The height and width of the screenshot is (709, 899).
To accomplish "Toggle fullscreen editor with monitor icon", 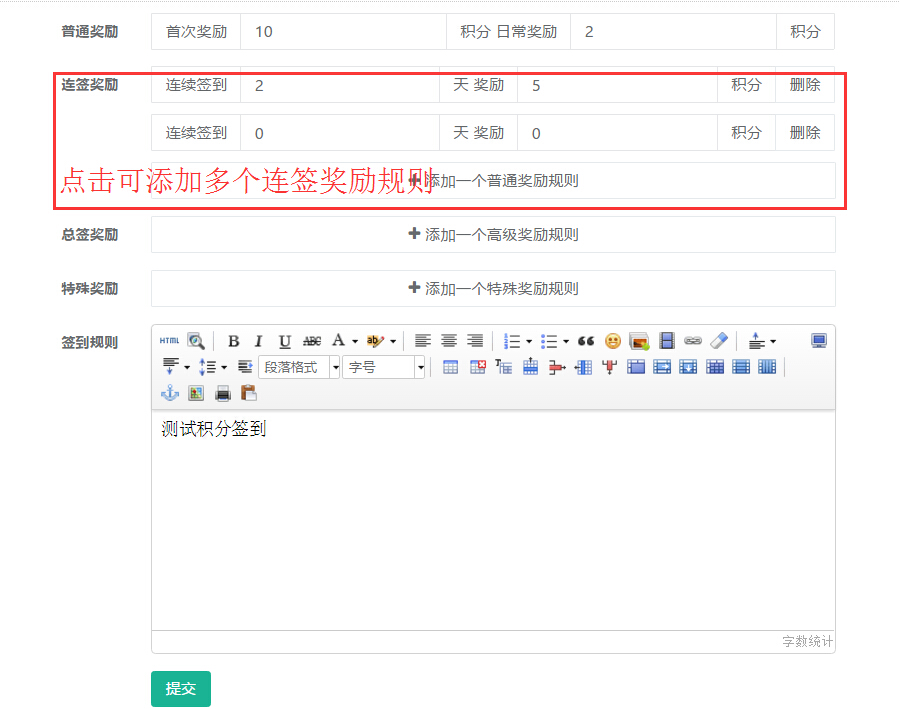I will [819, 341].
